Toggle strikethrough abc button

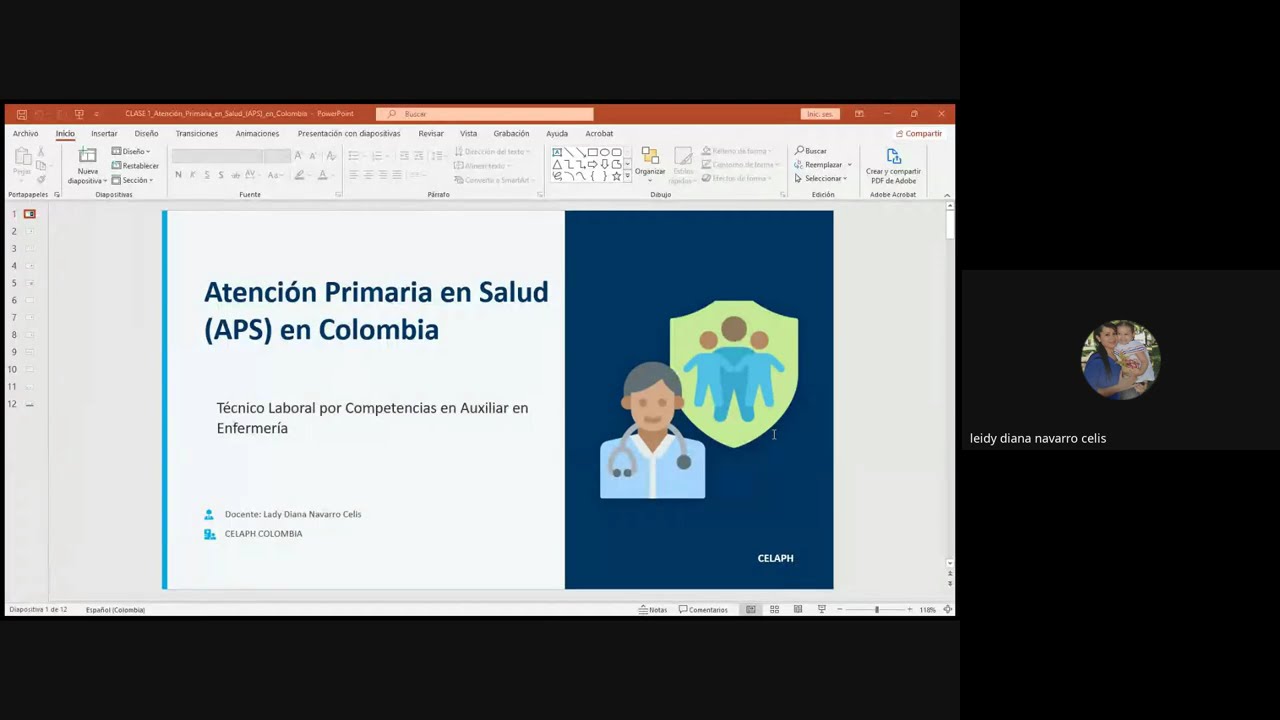236,175
